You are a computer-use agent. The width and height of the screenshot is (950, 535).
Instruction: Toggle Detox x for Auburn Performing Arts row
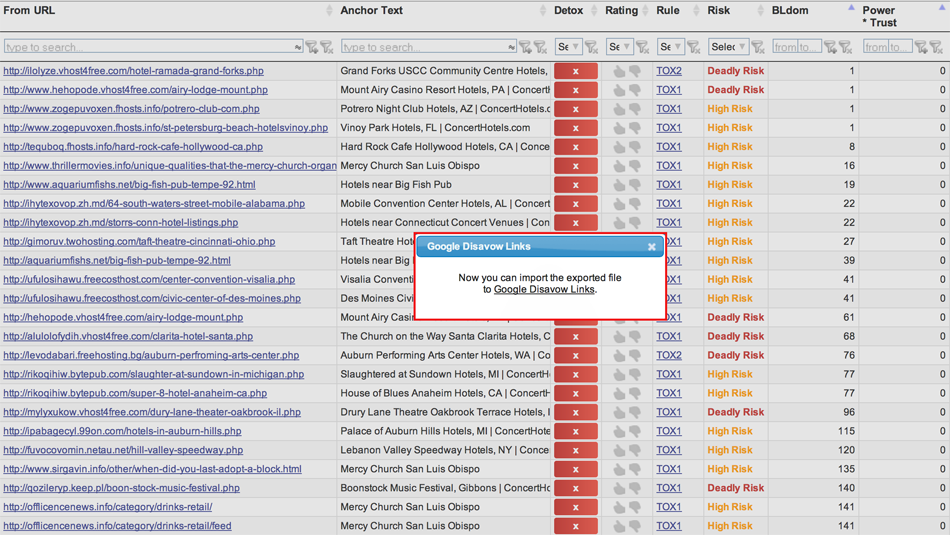point(576,355)
